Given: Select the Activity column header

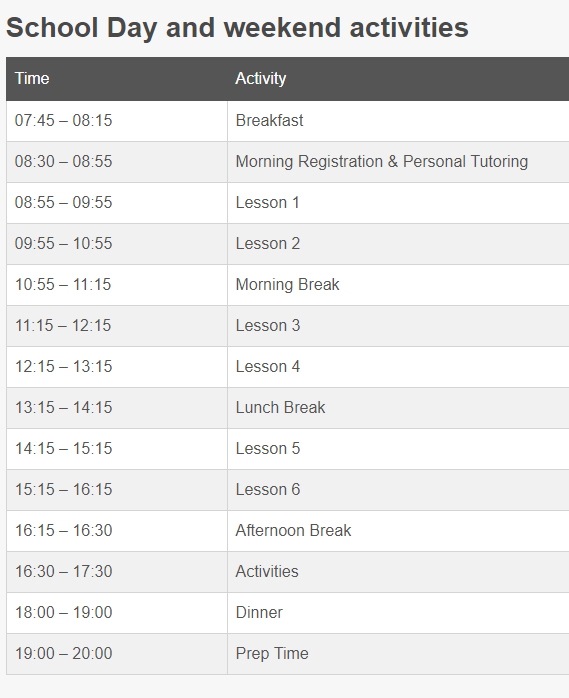Looking at the screenshot, I should point(398,79).
